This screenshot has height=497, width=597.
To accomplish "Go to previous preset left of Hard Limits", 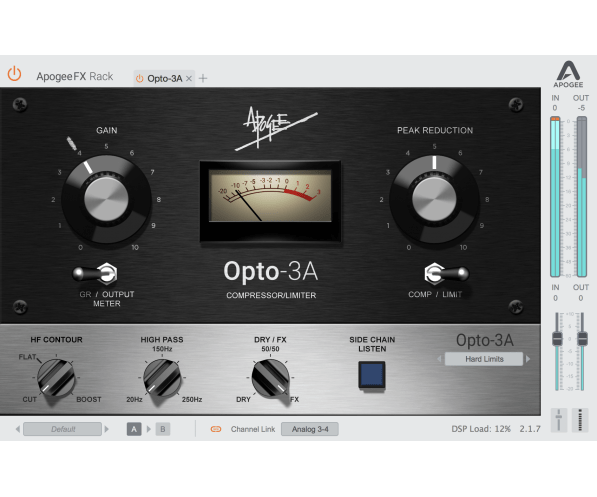I will (x=439, y=359).
